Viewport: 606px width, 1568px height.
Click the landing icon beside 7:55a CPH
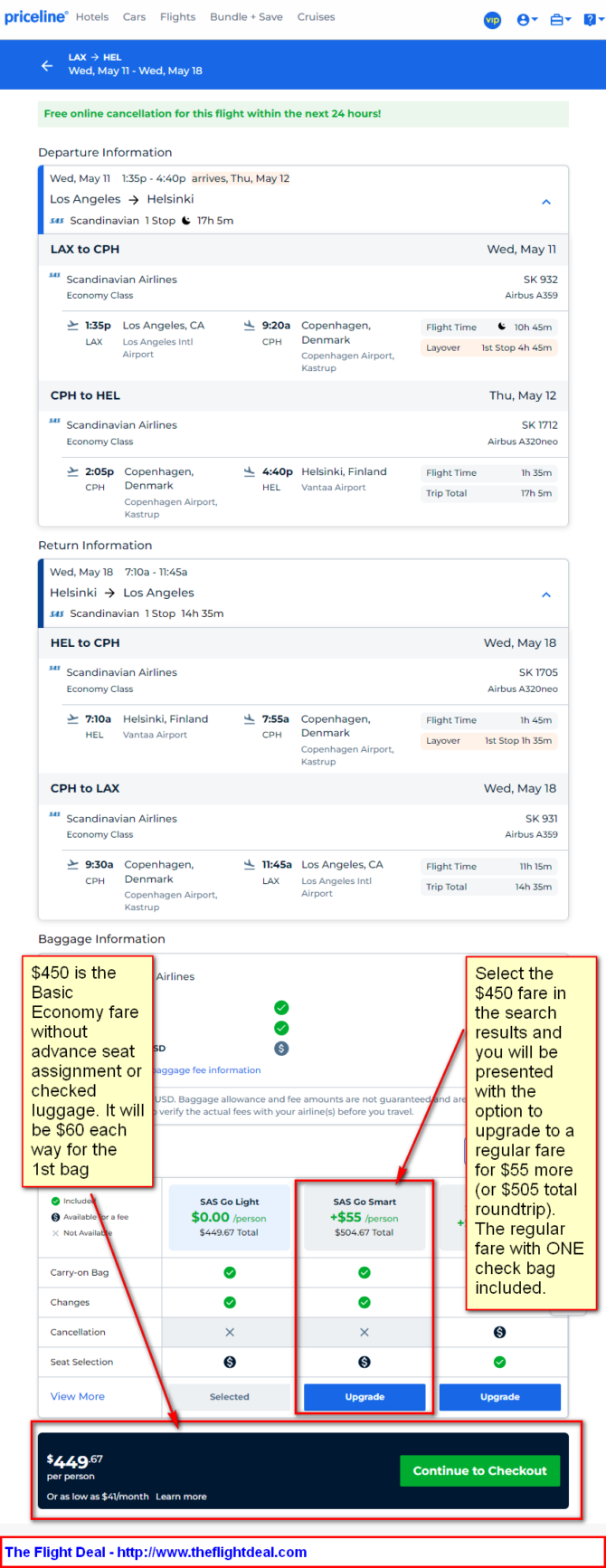249,719
